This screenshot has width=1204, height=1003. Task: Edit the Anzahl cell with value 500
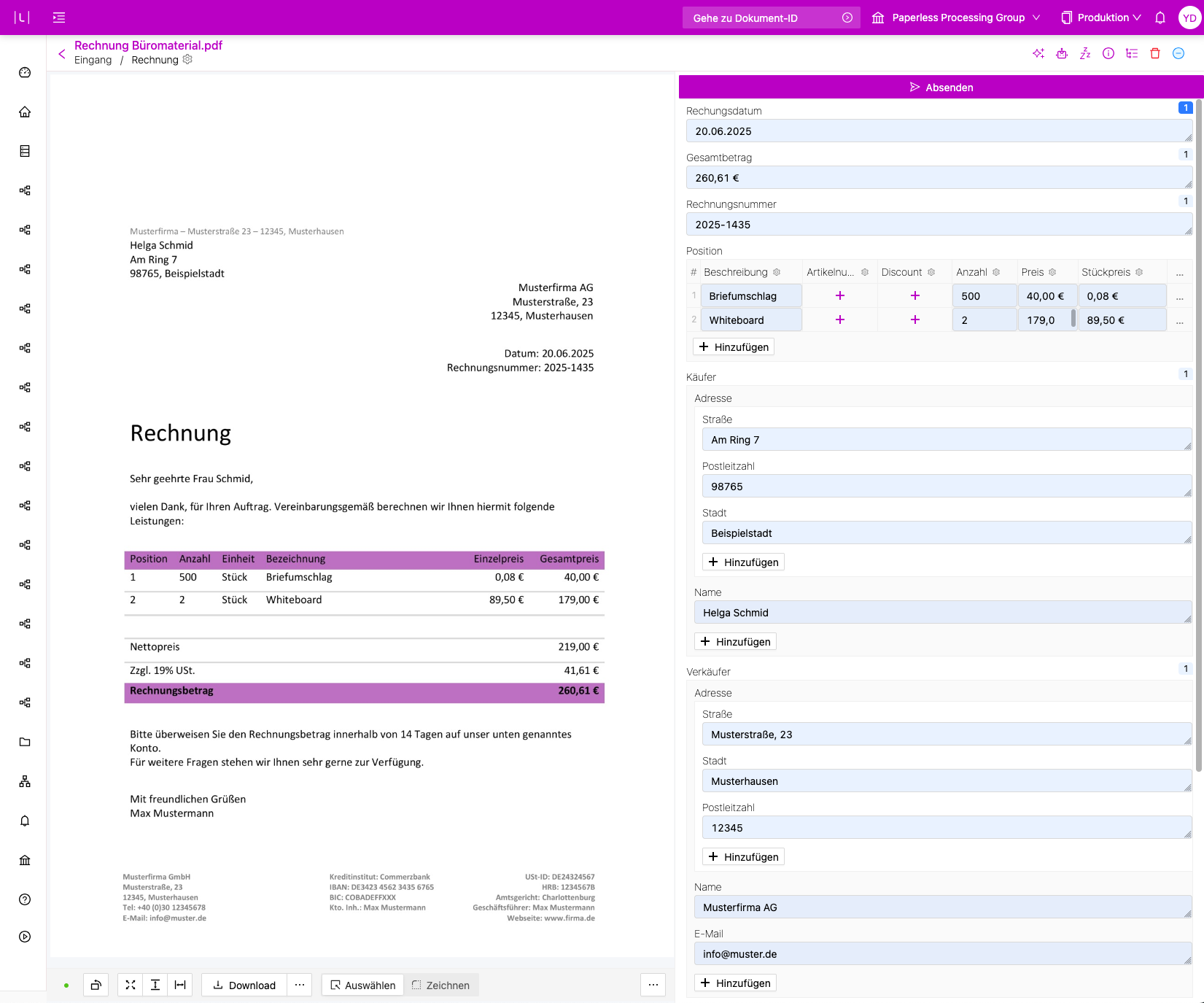click(x=984, y=296)
